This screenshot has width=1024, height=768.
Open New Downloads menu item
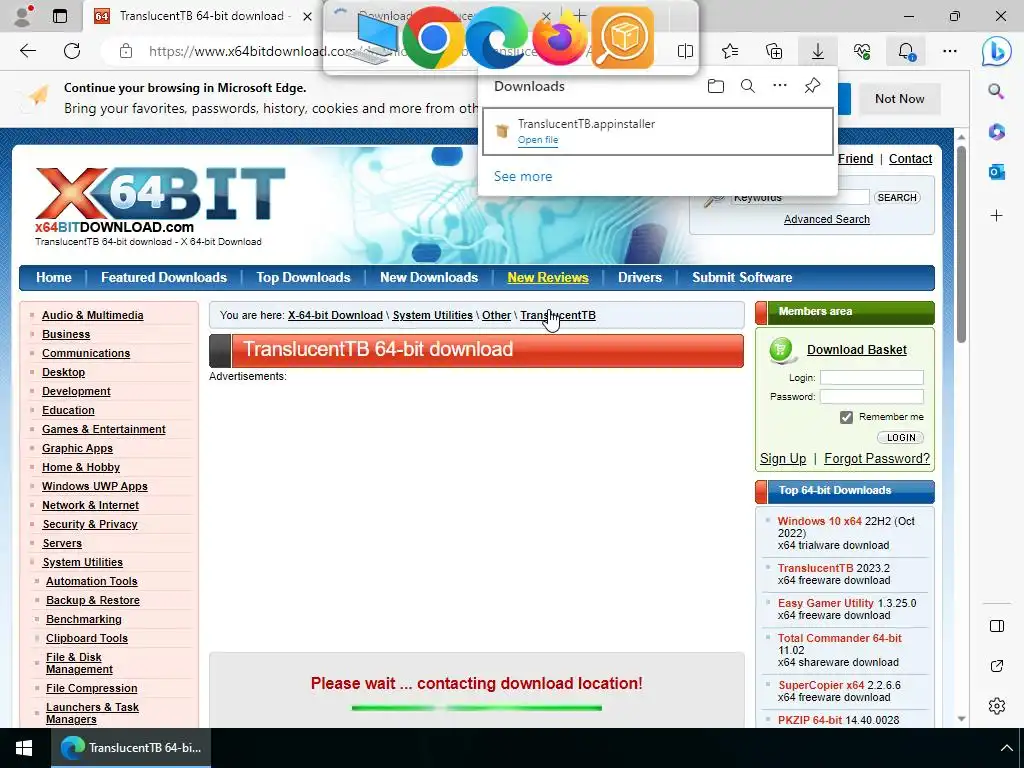(429, 278)
